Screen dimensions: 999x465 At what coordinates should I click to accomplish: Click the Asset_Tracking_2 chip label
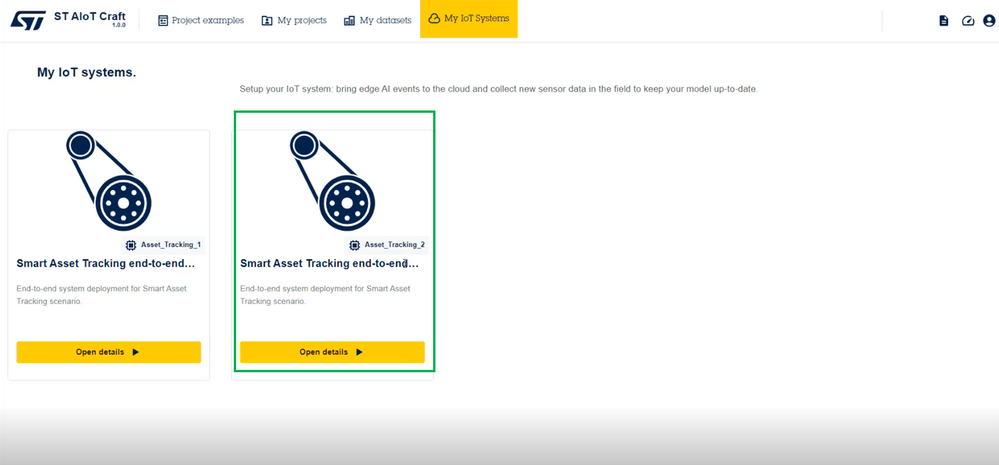point(387,245)
